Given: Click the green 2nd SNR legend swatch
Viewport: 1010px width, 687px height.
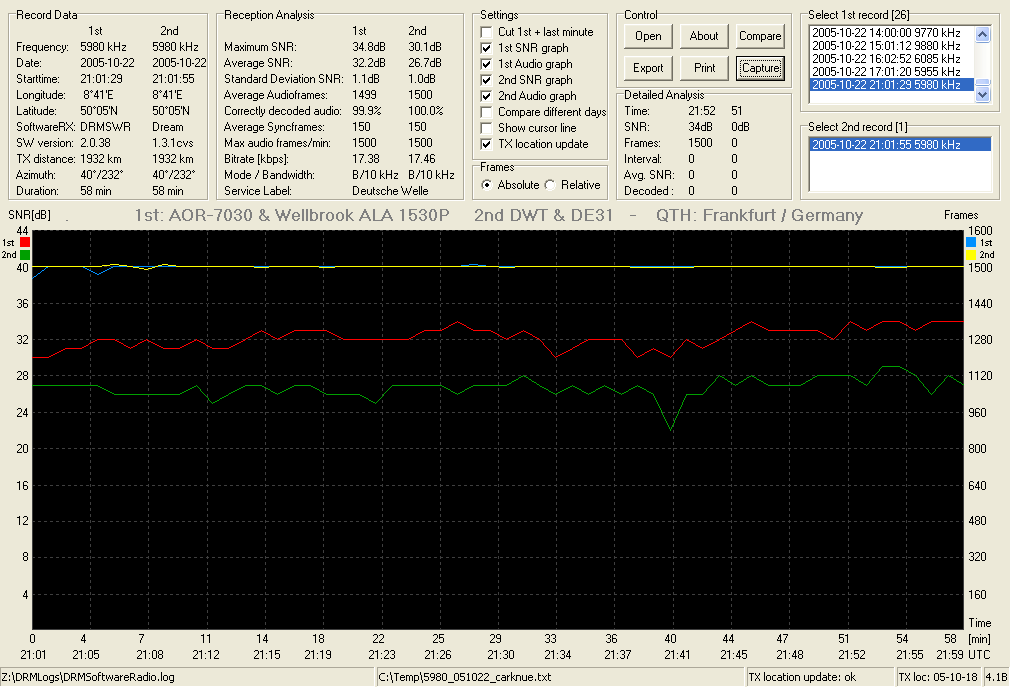Looking at the screenshot, I should [24, 255].
